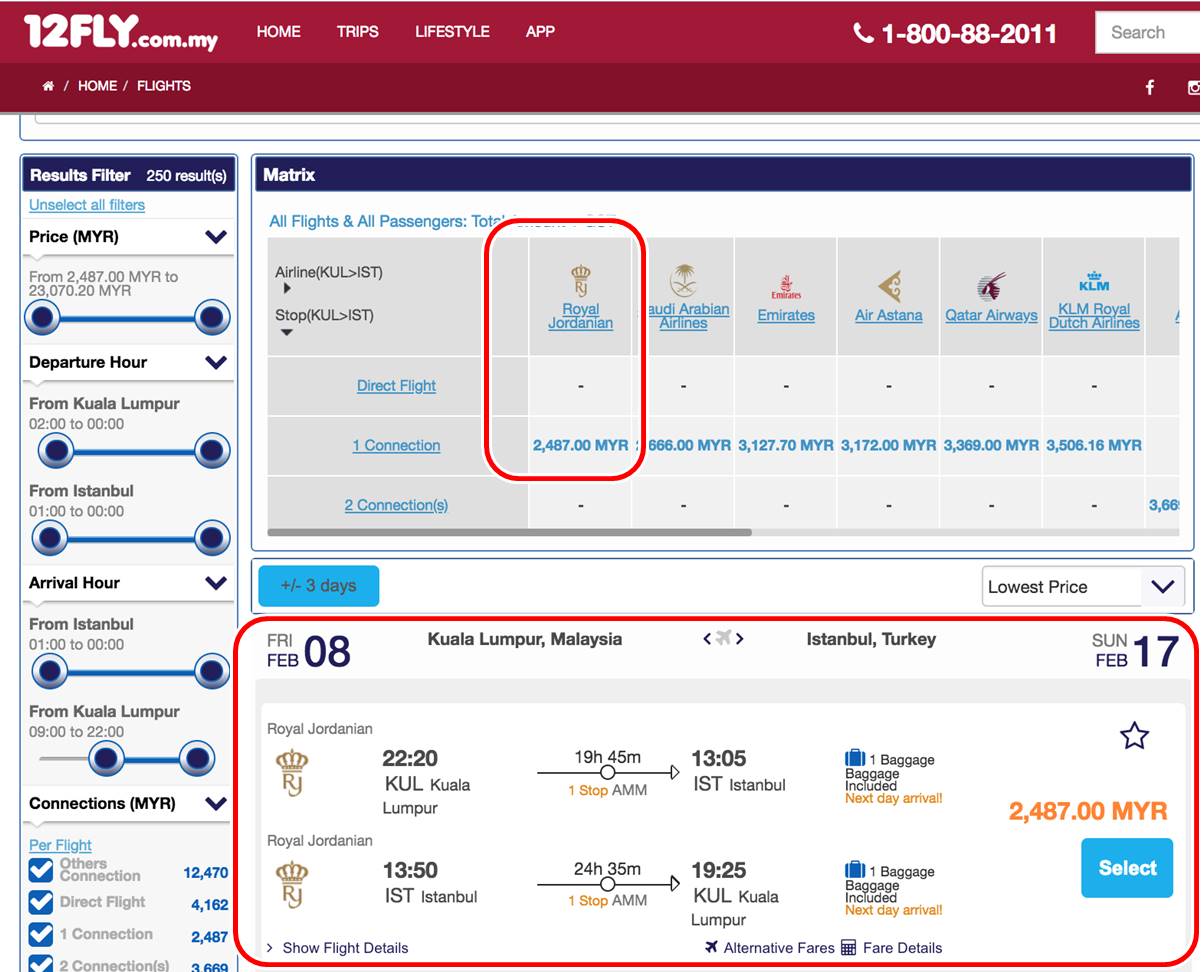Click Arrival Hour From Kuala Lumpur slider start handle
This screenshot has width=1202, height=972.
[105, 760]
